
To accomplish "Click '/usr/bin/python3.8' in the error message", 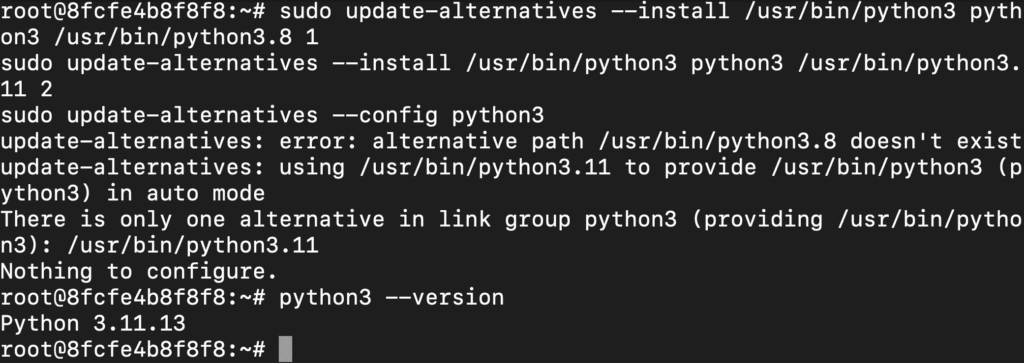I will tap(720, 142).
